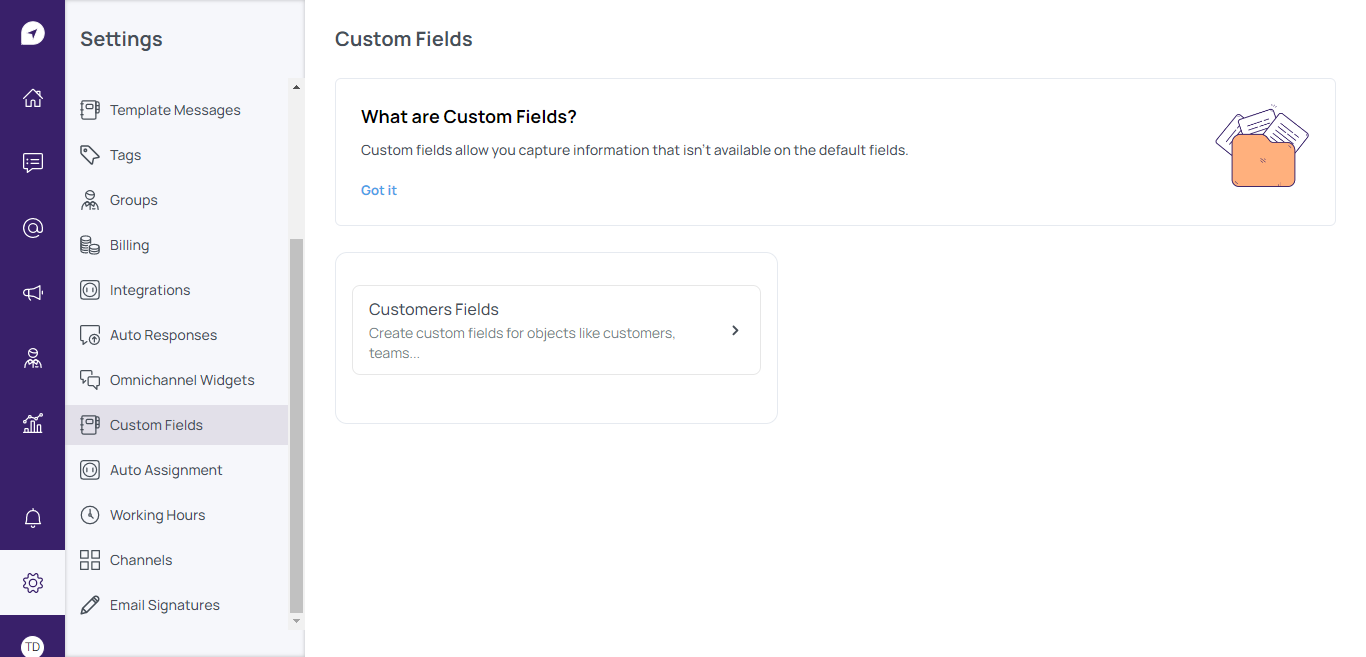Open Template Messages settings
1366x657 pixels.
click(x=175, y=110)
